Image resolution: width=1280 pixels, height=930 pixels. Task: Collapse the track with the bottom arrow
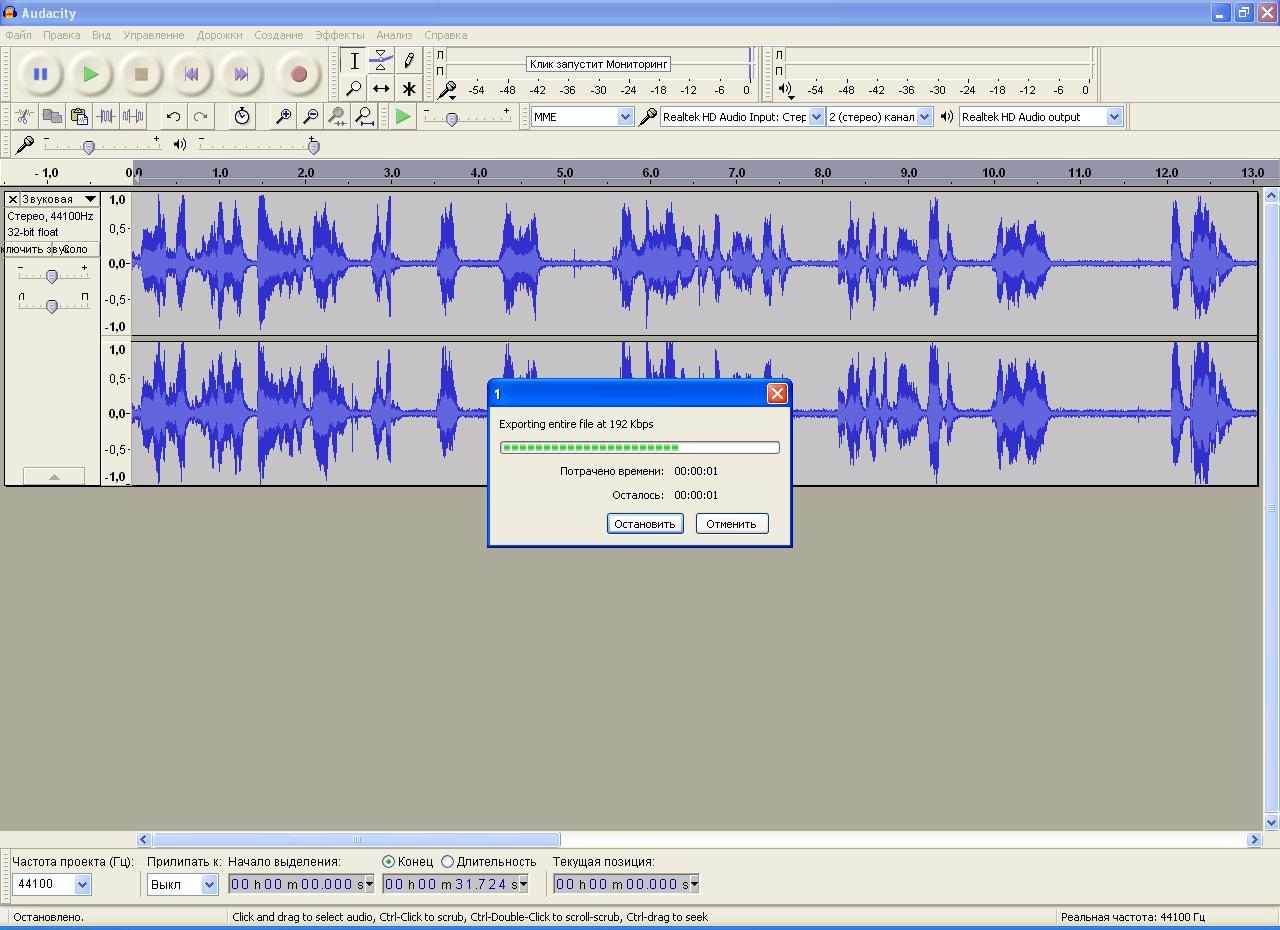click(54, 477)
